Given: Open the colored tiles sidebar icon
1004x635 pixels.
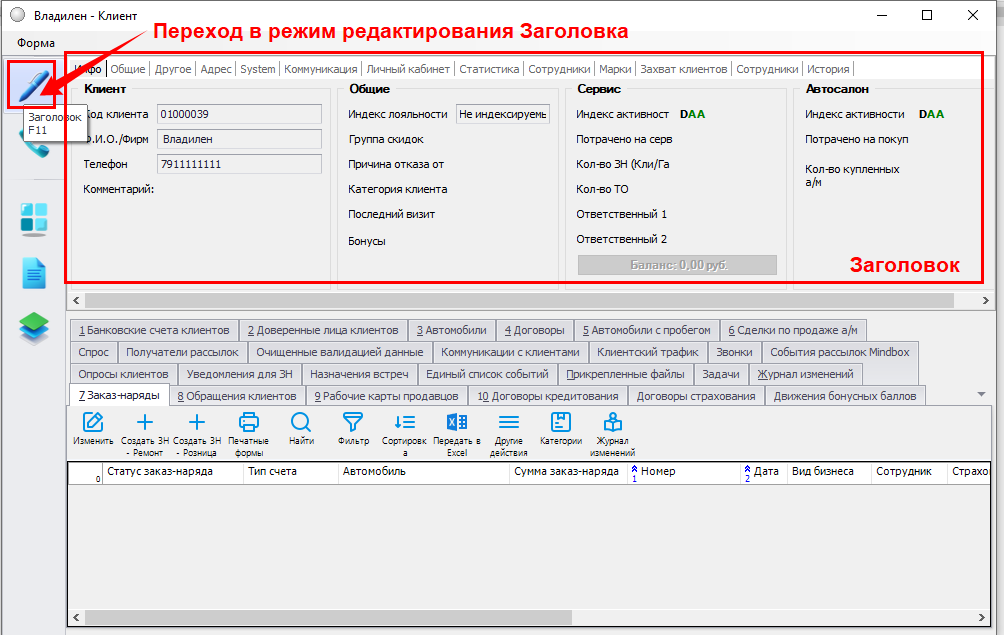Looking at the screenshot, I should click(x=34, y=218).
